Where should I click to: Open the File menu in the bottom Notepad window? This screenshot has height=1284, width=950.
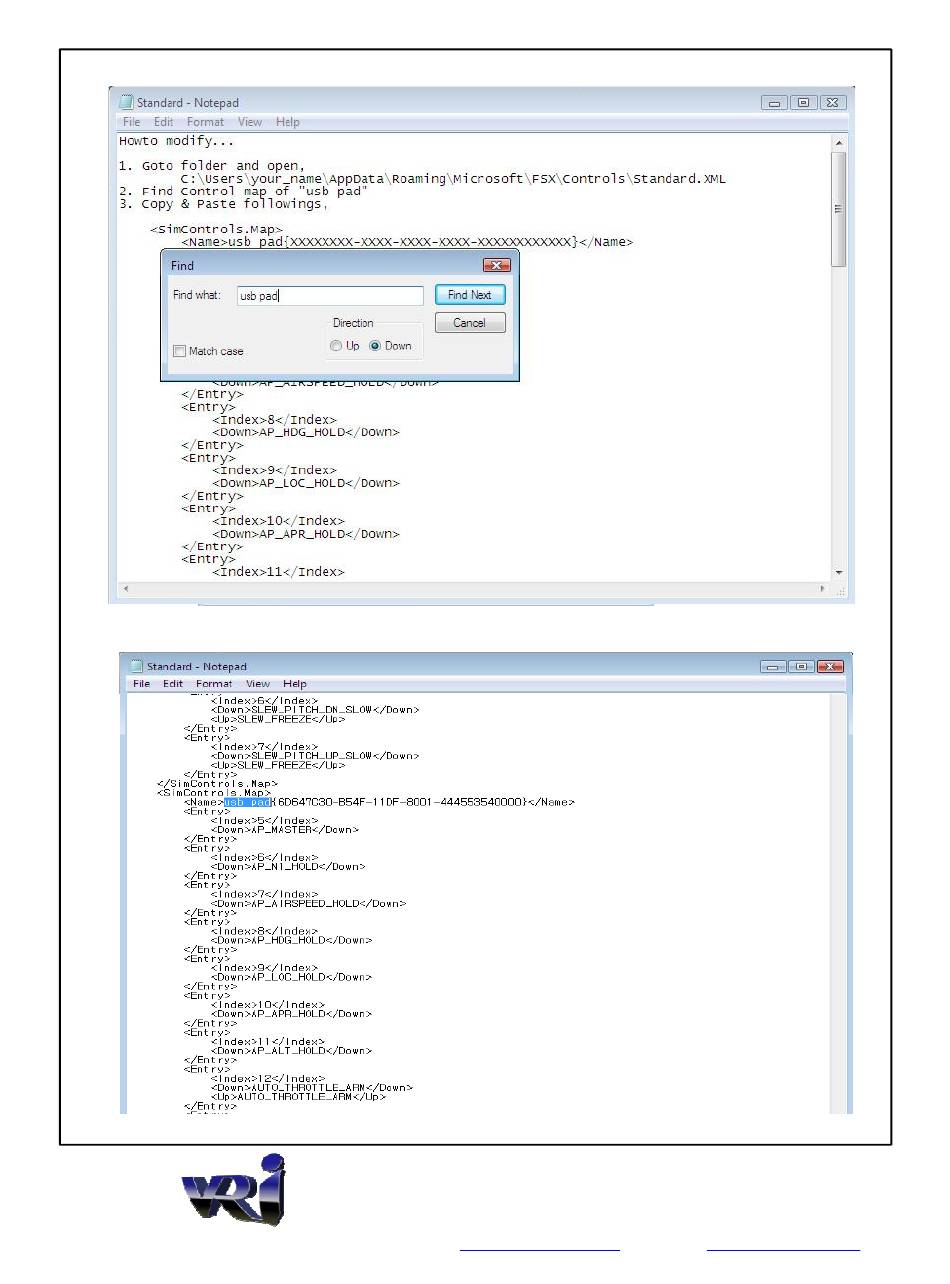(x=141, y=684)
